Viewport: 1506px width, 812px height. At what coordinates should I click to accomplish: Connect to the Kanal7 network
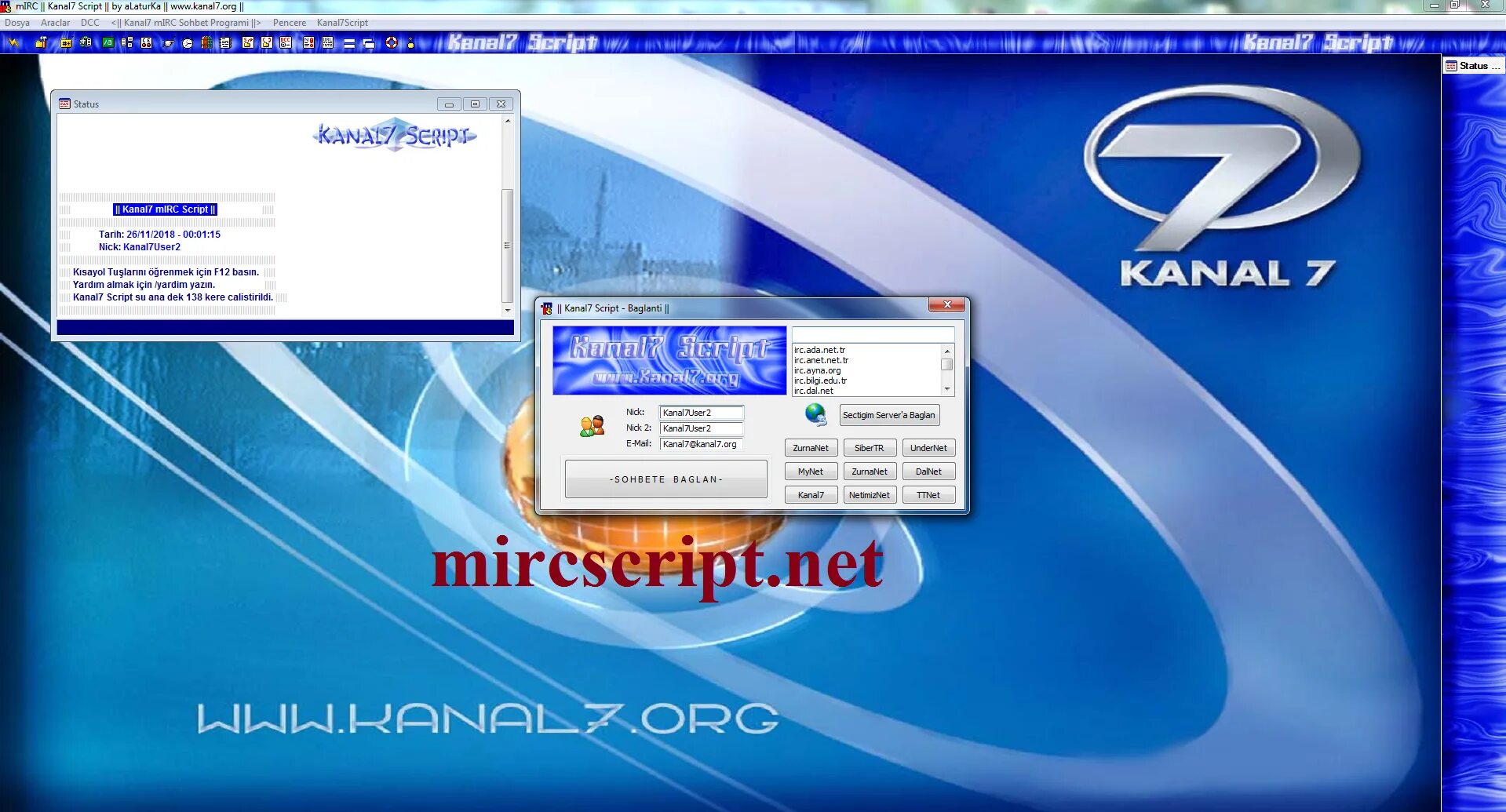coord(811,495)
